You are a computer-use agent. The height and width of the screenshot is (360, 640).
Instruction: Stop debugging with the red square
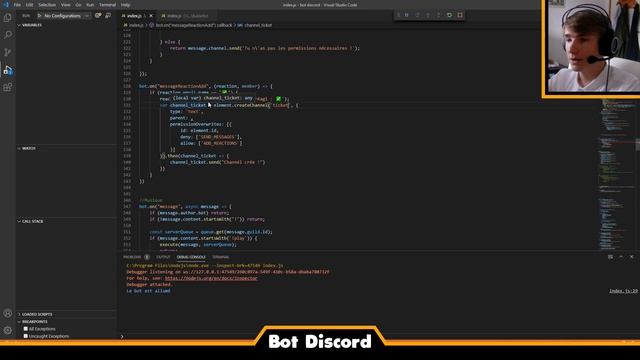460,15
